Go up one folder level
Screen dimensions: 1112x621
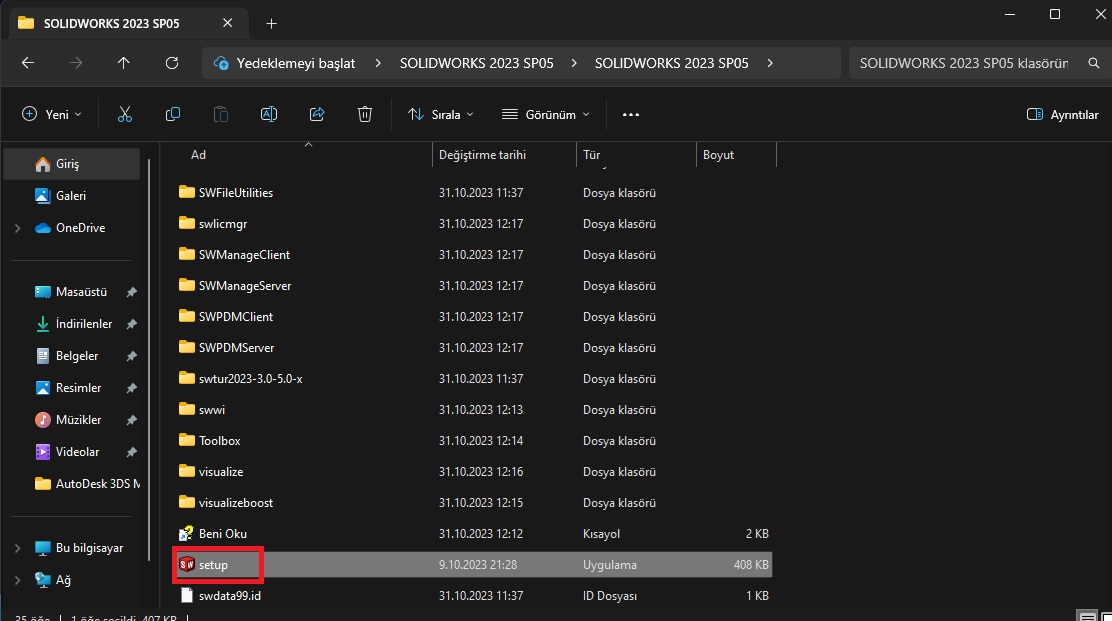point(123,63)
